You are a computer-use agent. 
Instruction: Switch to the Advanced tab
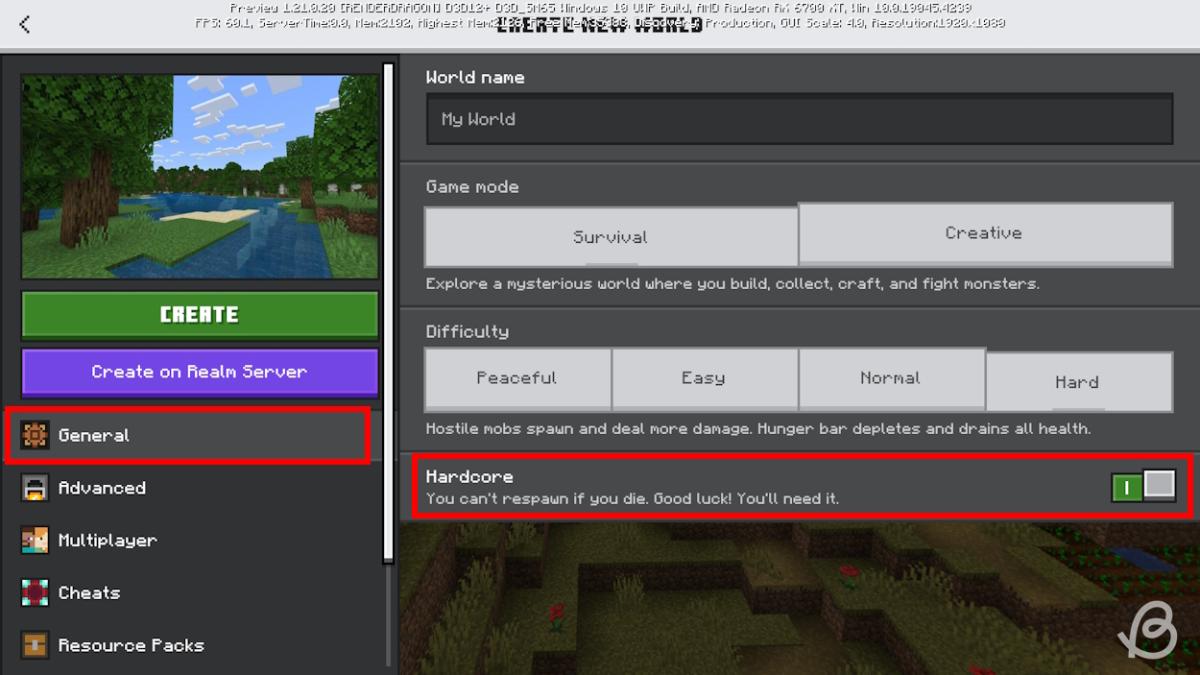click(x=101, y=488)
